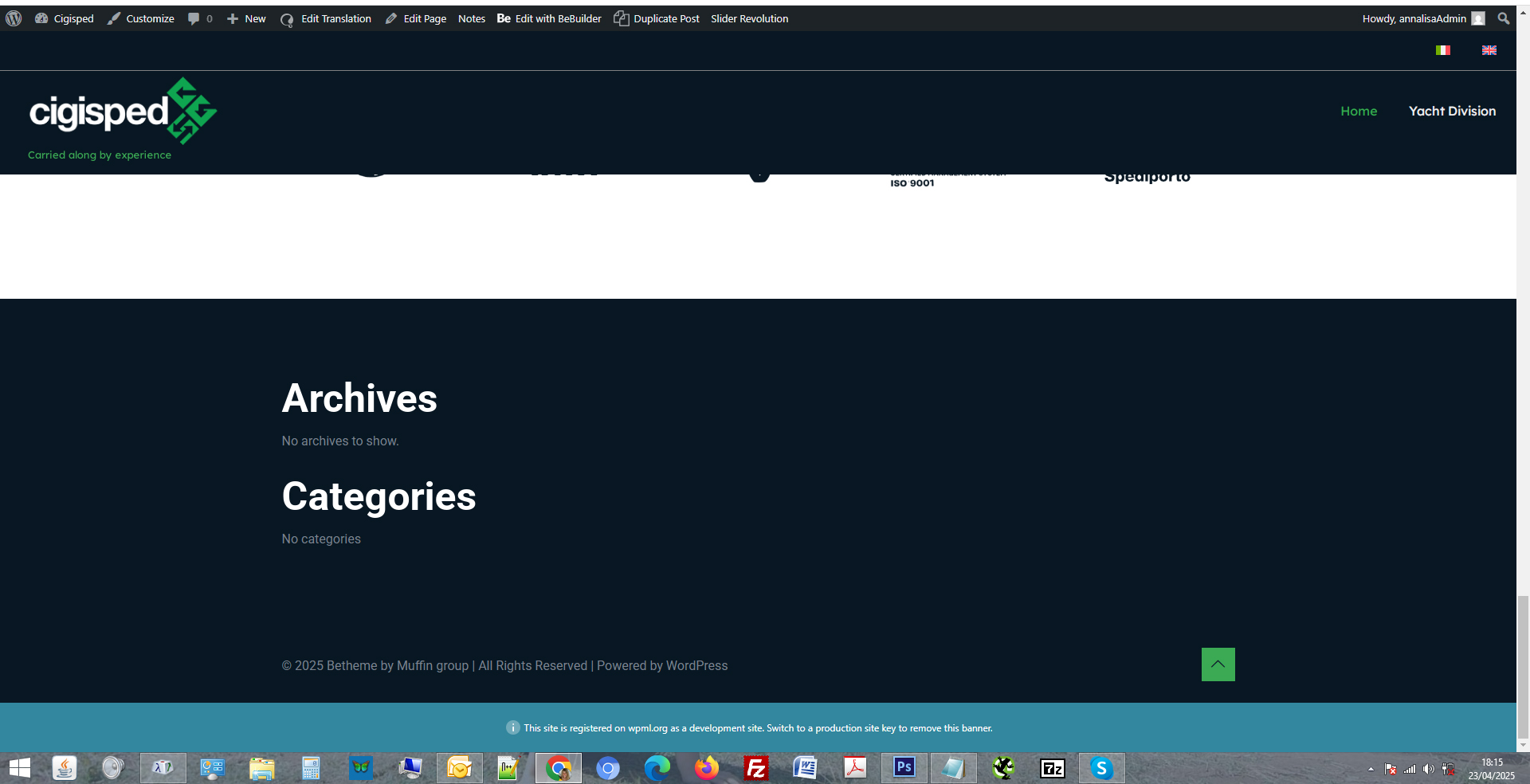
Task: Click the green back-to-top arrow button
Action: 1218,664
